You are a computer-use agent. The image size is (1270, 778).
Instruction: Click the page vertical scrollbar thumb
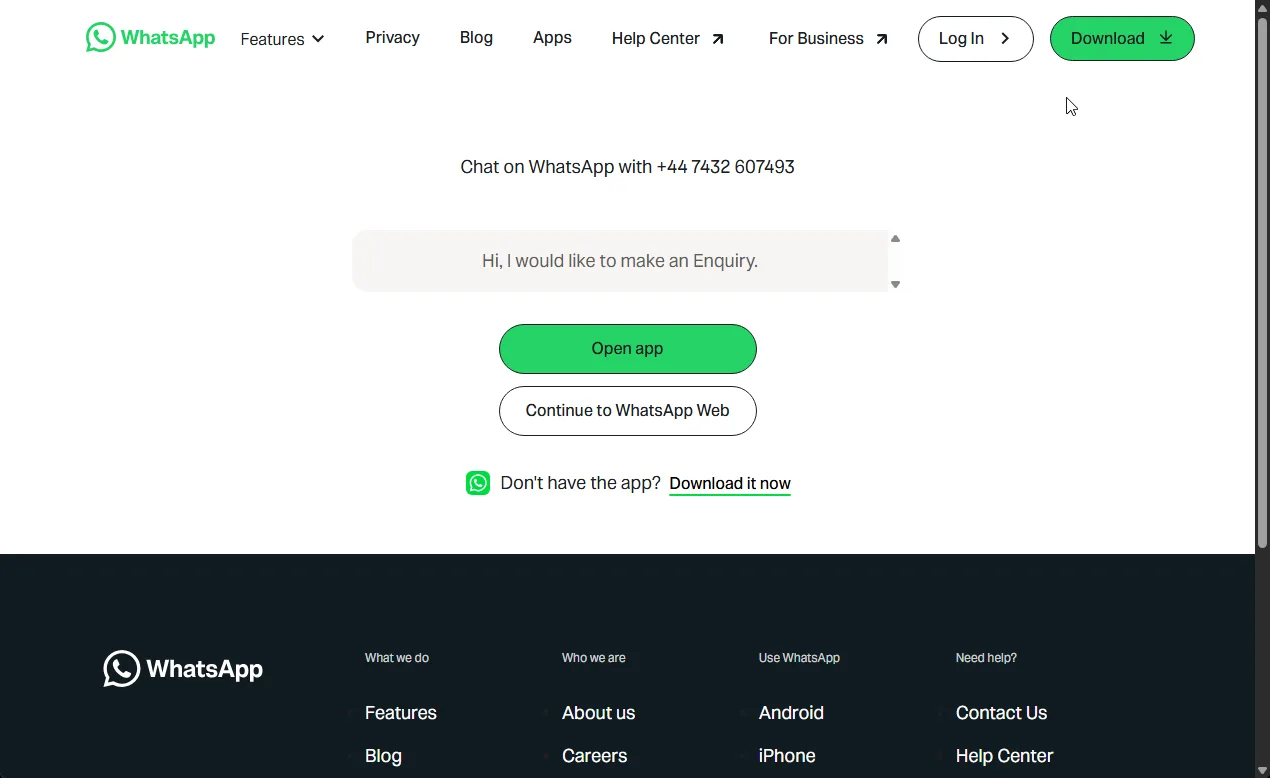tap(1262, 283)
